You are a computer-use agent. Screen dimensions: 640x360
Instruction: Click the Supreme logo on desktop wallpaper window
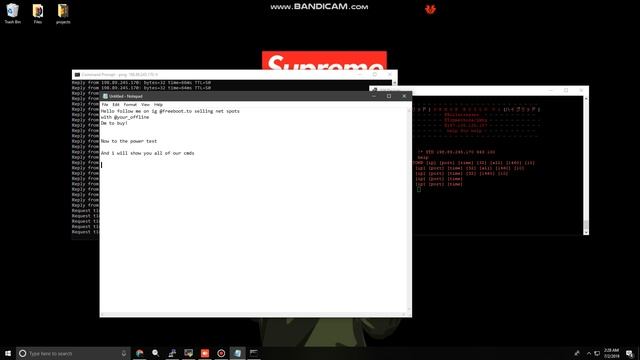coord(324,61)
